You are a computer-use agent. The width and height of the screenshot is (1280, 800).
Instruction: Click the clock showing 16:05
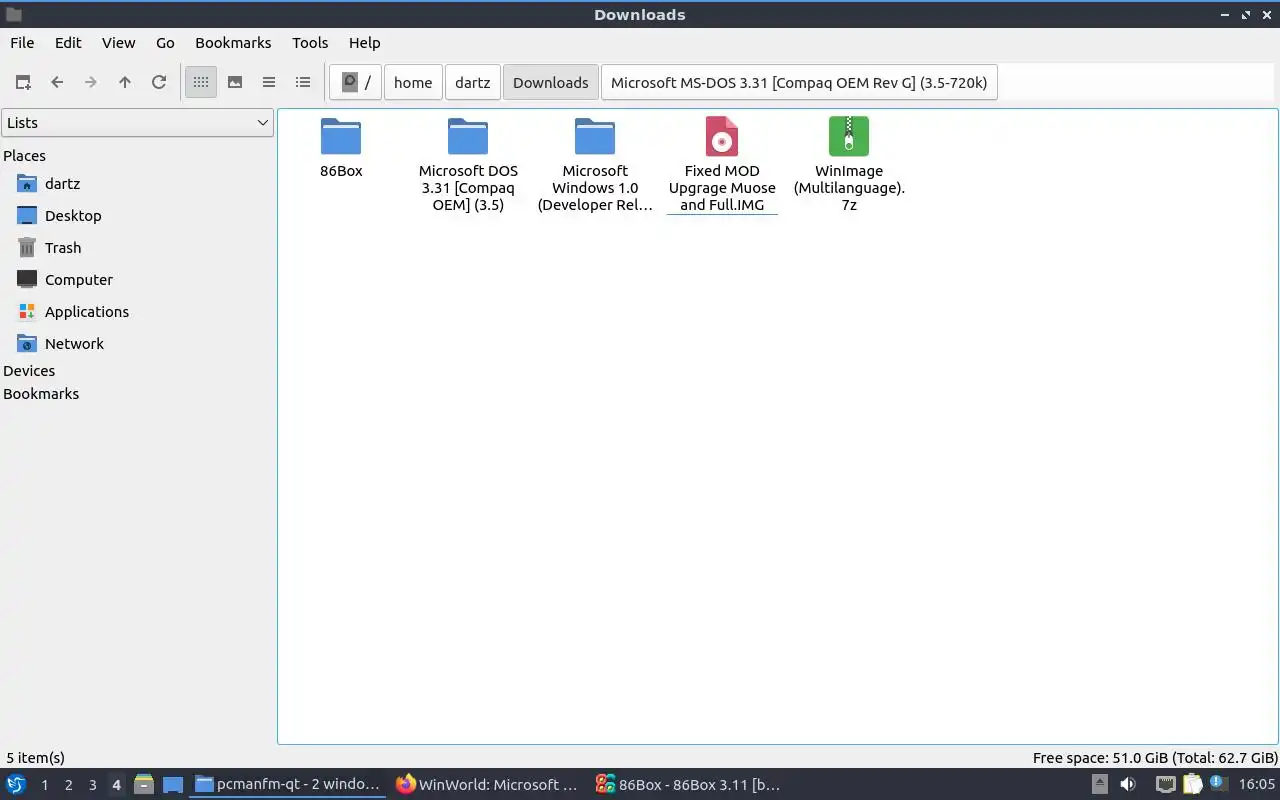pos(1256,785)
